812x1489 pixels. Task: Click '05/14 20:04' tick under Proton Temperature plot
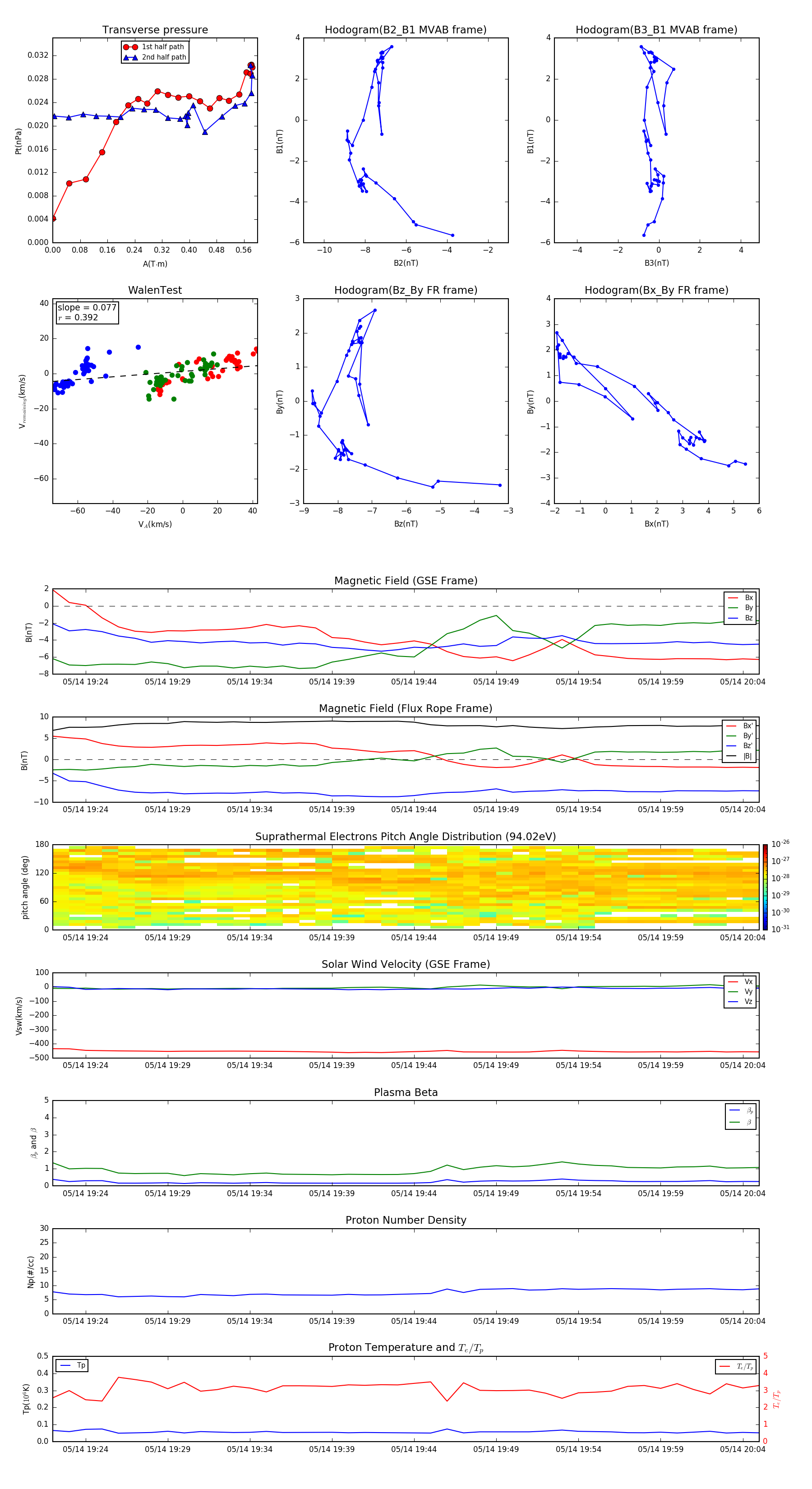(742, 1449)
